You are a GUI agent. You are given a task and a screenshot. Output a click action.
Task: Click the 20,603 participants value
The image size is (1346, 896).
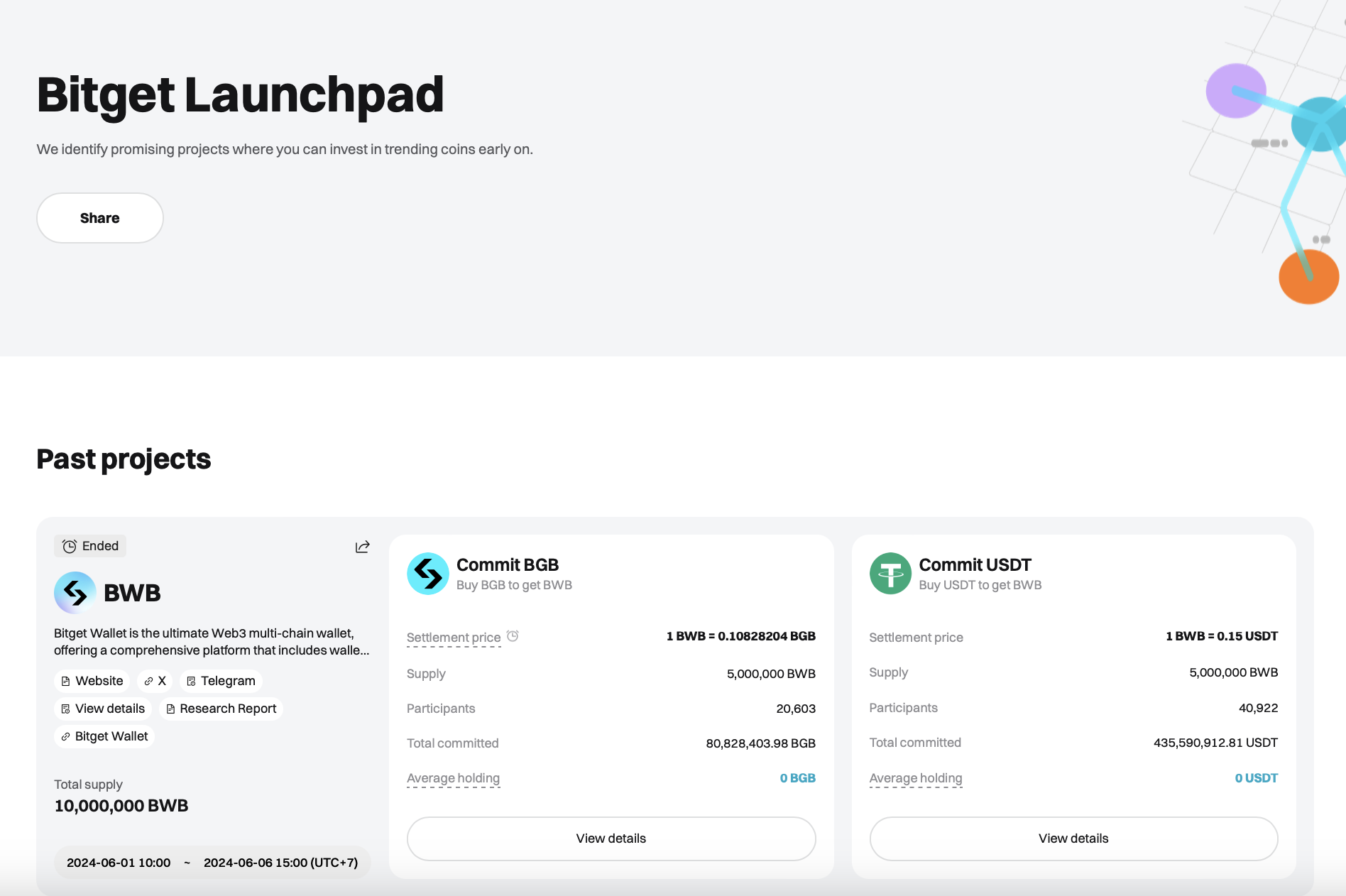point(796,709)
